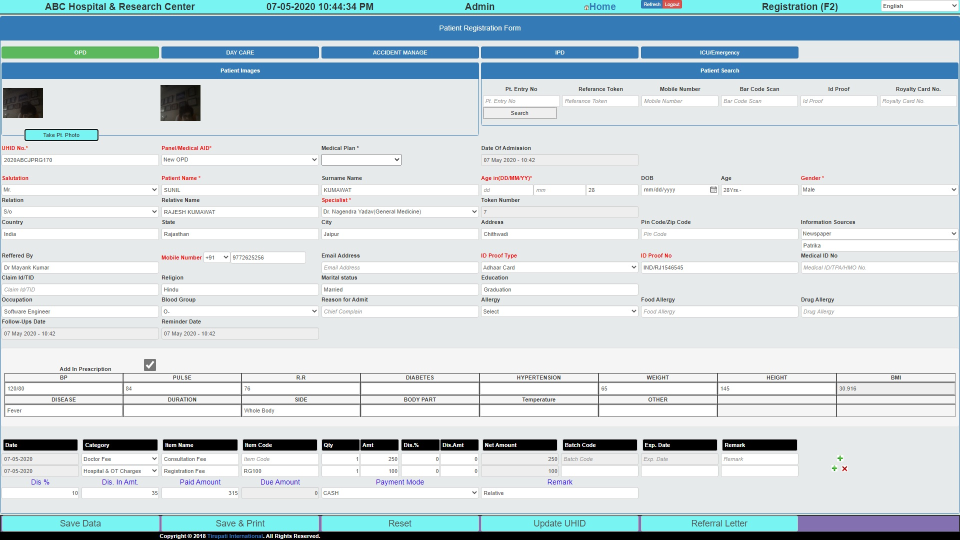Open the language dropdown showing English
The height and width of the screenshot is (540, 960).
coord(920,6)
